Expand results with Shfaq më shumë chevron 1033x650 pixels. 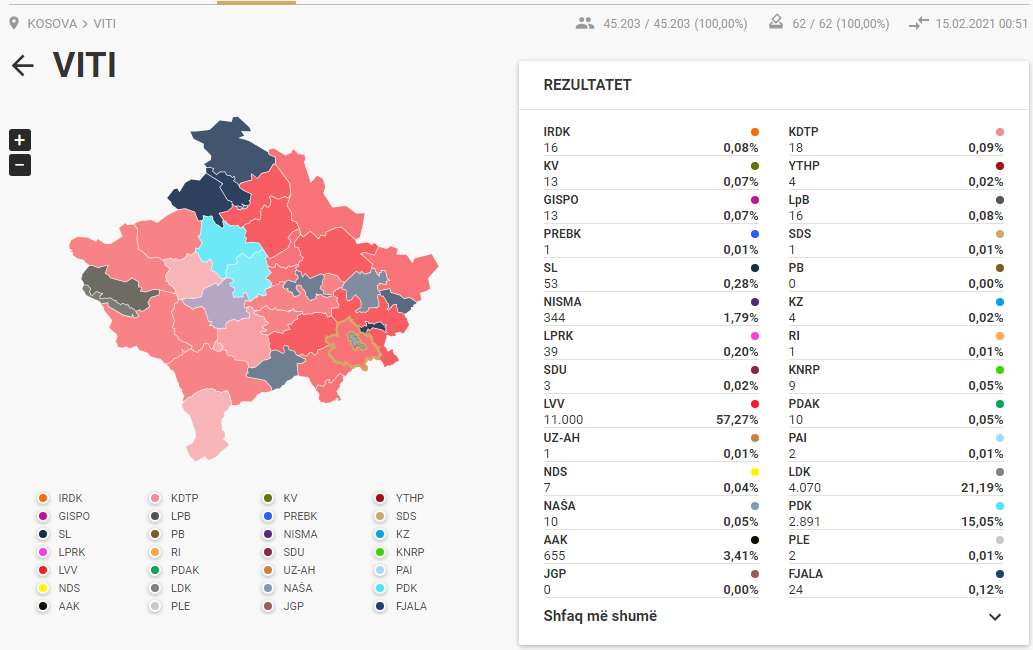pyautogui.click(x=994, y=617)
